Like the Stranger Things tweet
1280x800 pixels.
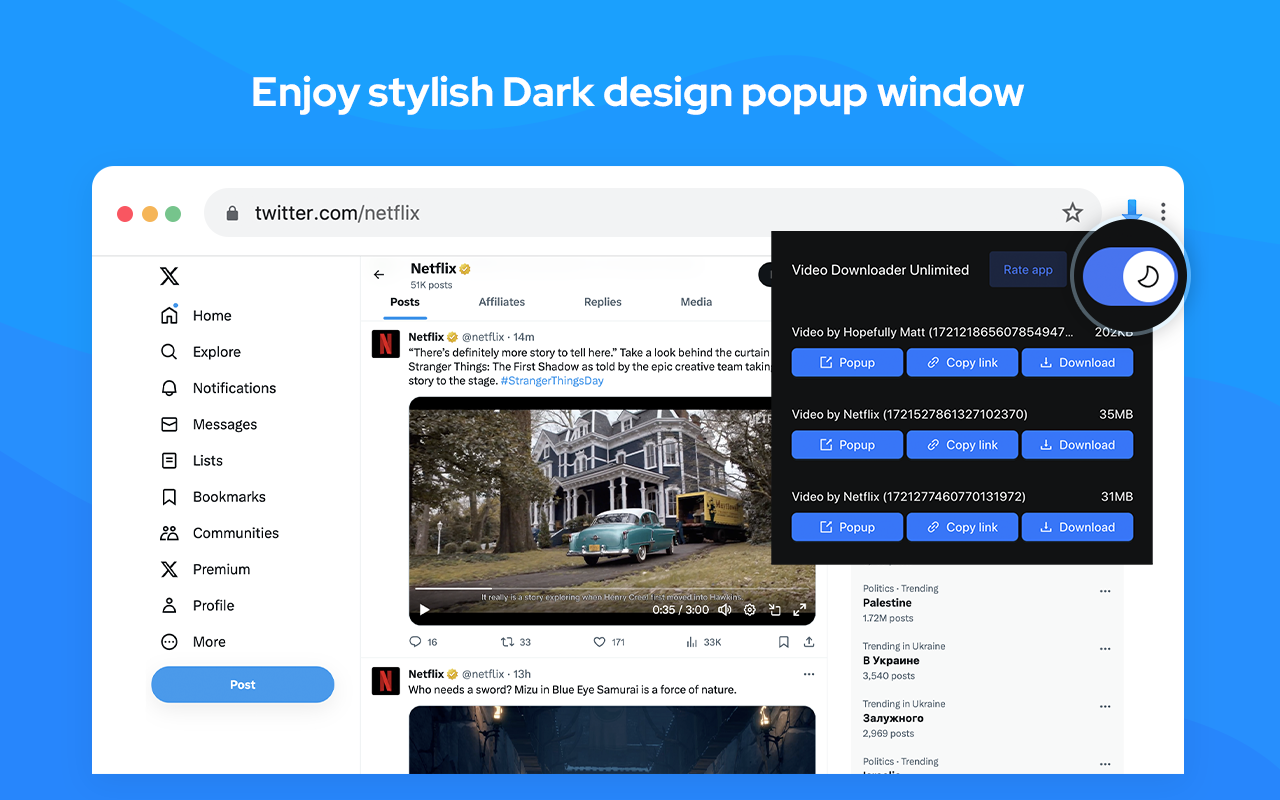(x=599, y=641)
